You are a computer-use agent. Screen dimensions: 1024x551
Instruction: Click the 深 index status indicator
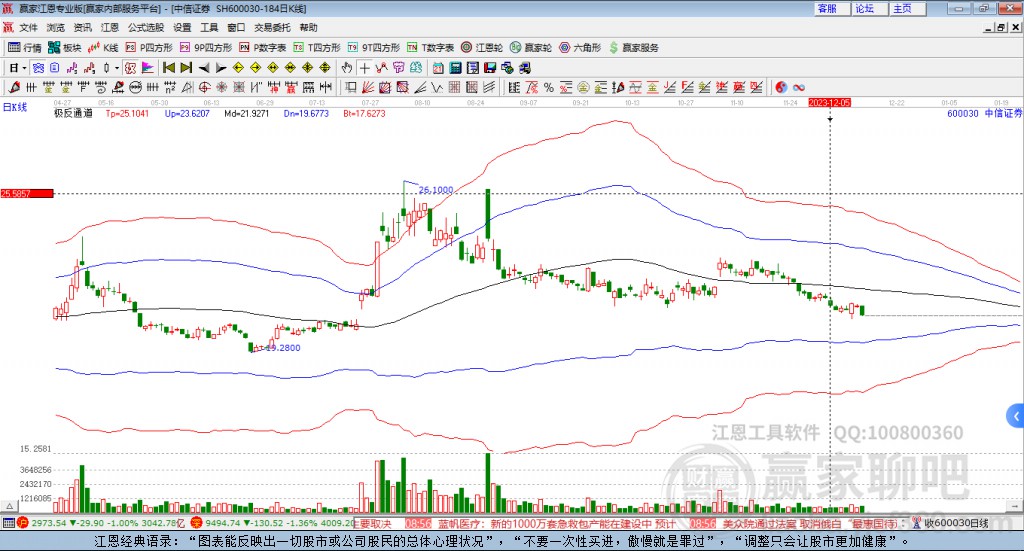pos(196,523)
